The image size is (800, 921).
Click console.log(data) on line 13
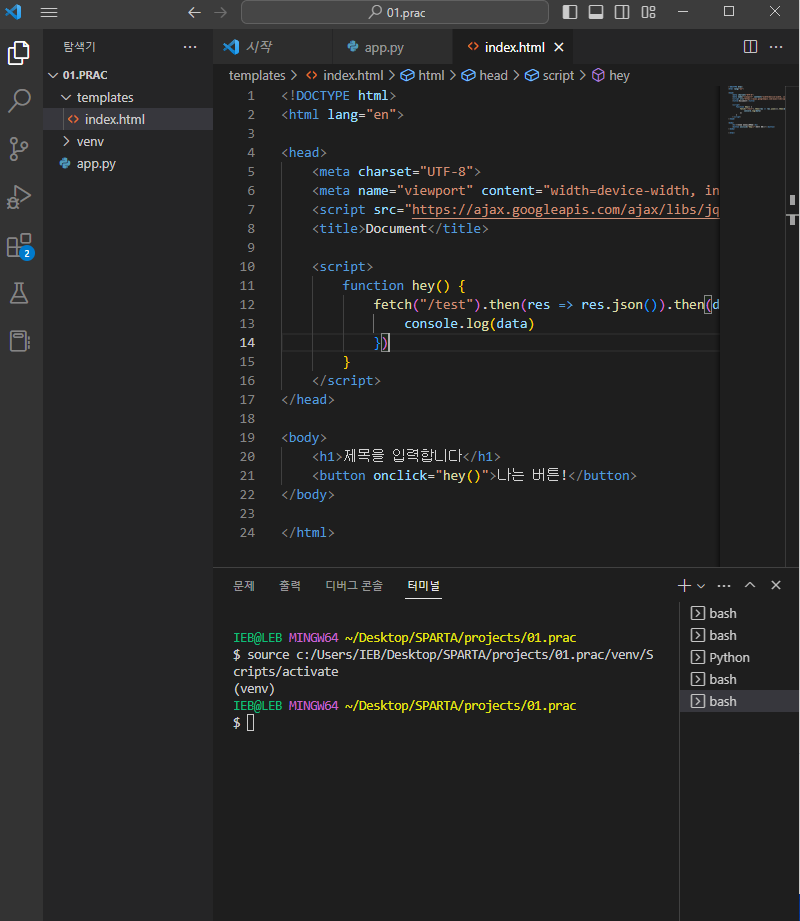(469, 324)
